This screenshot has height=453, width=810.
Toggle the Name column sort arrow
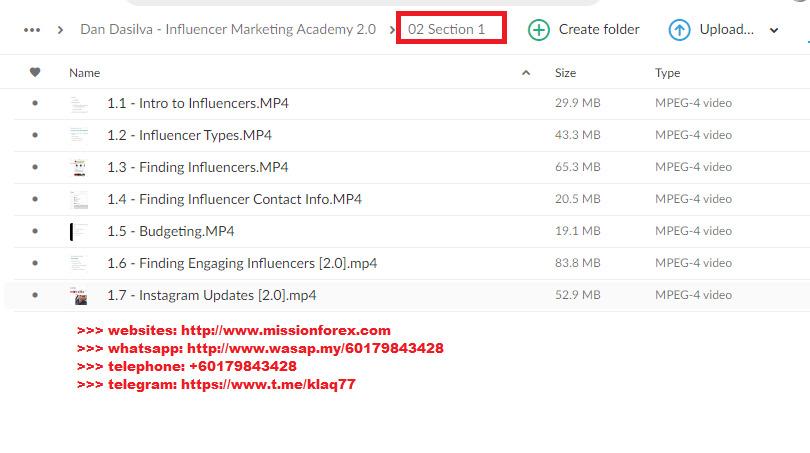tap(526, 73)
